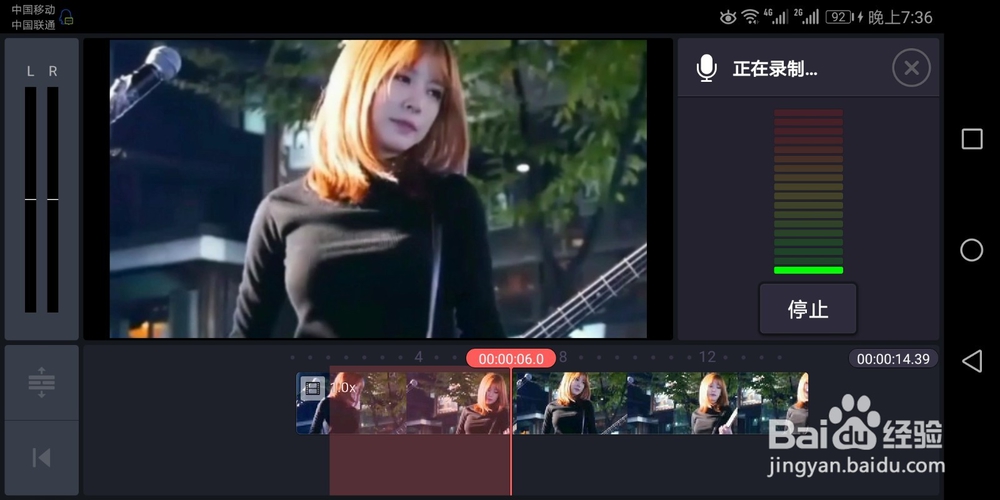This screenshot has width=1000, height=500.
Task: Tap the recording input level meter
Action: (808, 191)
